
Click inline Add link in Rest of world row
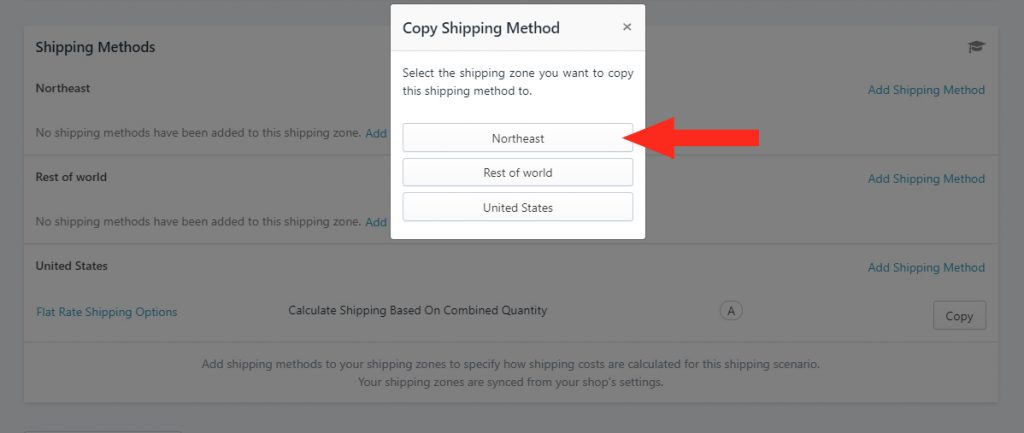(376, 222)
